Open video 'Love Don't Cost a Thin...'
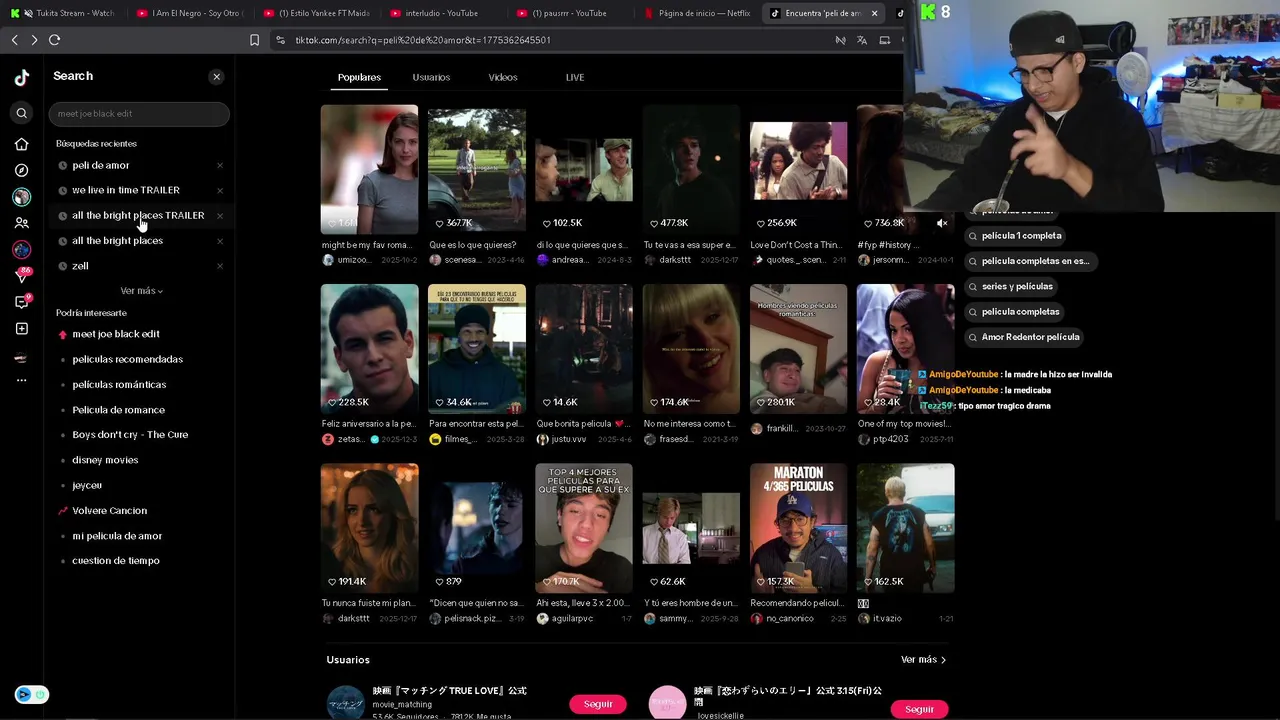 [799, 169]
